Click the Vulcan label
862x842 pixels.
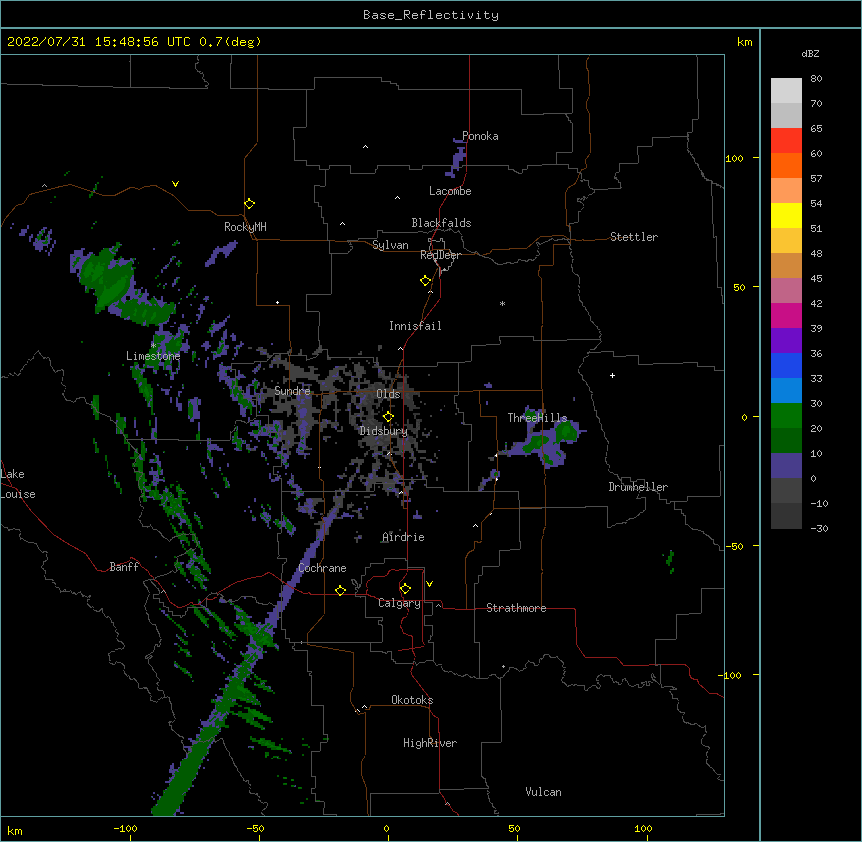[x=543, y=792]
